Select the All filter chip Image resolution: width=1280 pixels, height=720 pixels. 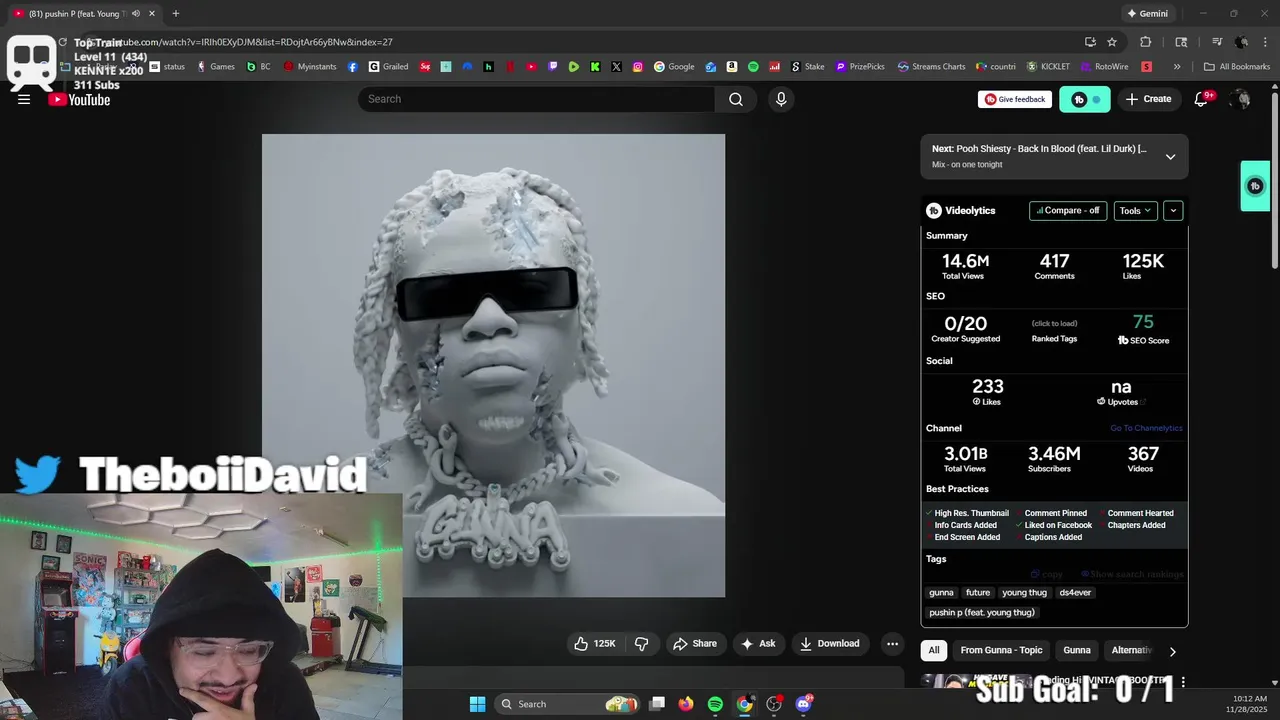[934, 650]
